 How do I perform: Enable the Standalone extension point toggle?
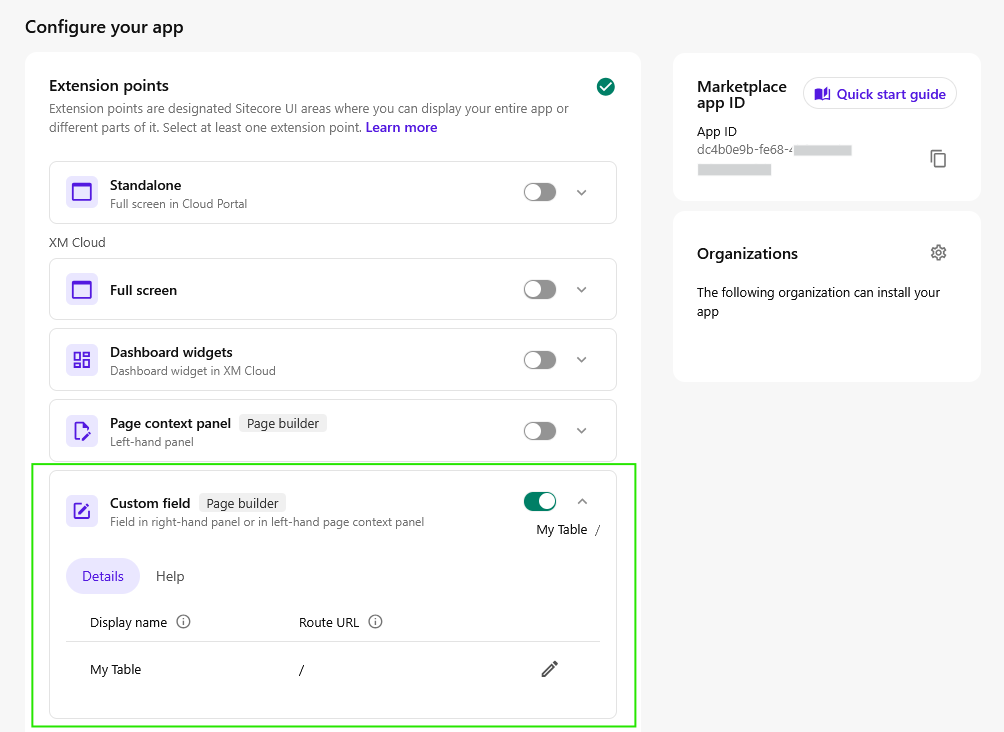coord(540,192)
